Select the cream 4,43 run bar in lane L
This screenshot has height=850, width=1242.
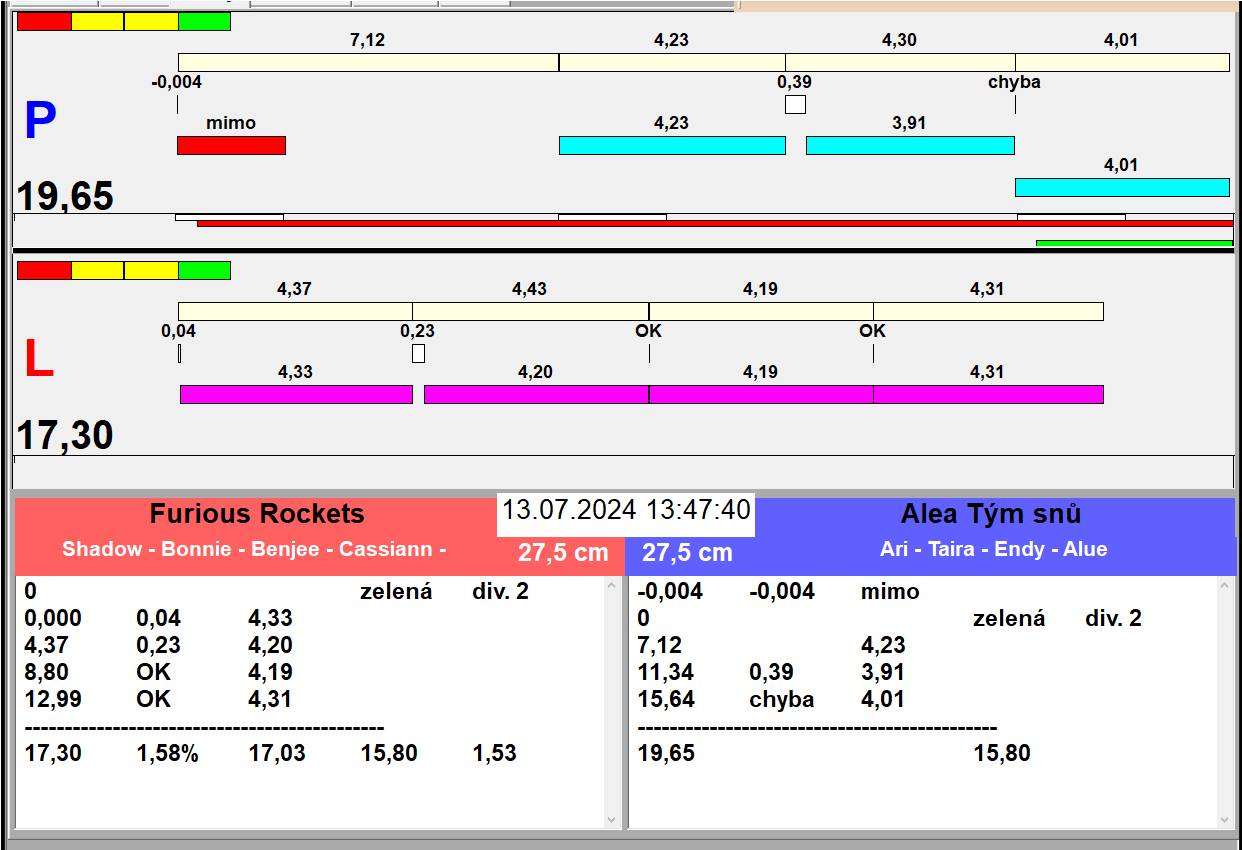coord(530,311)
